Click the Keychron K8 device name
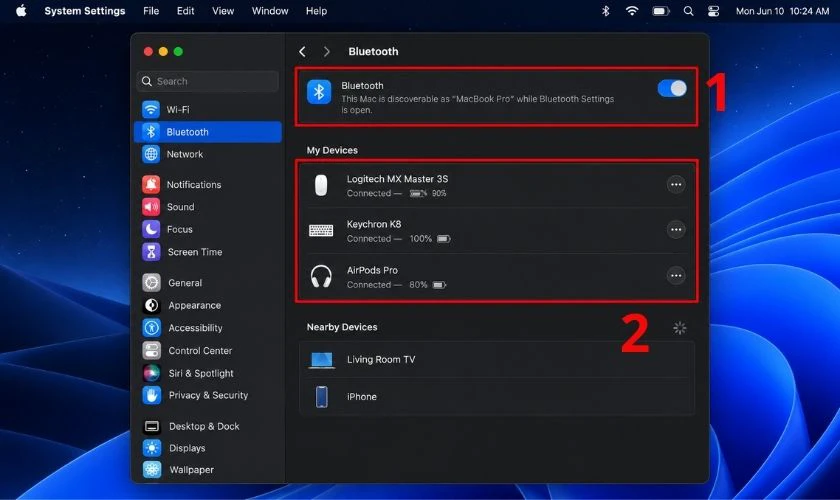This screenshot has height=500, width=840. tap(374, 224)
